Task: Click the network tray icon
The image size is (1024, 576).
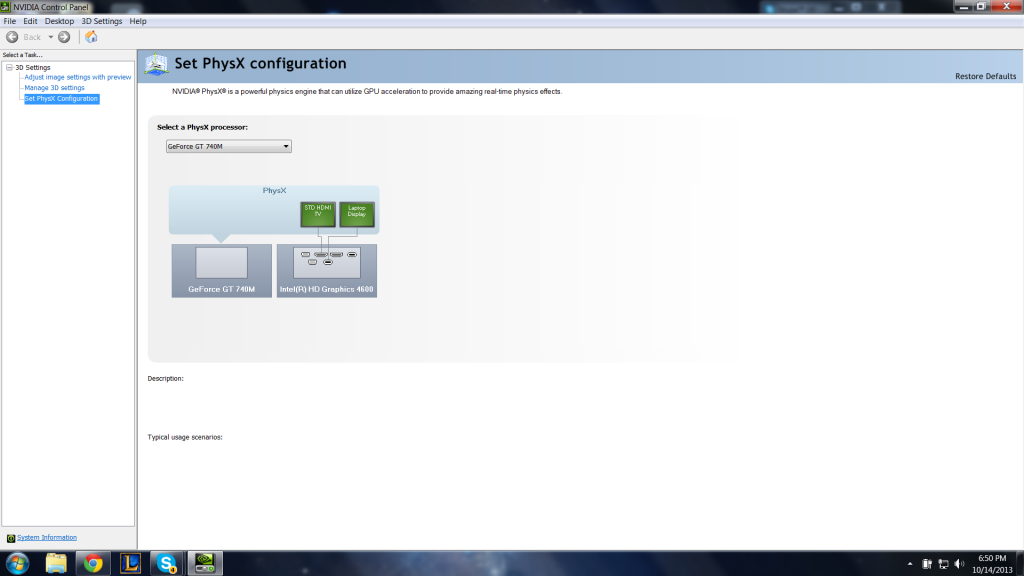Action: click(x=943, y=564)
